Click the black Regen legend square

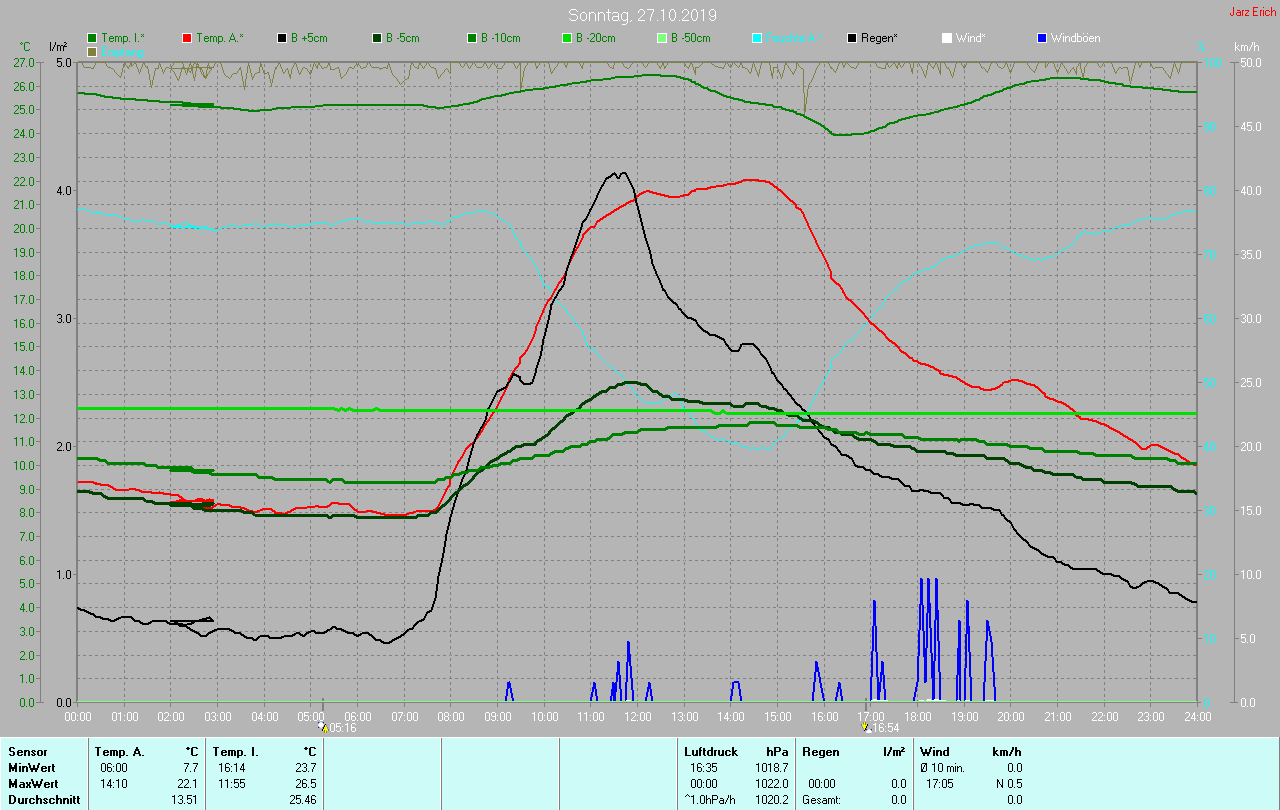coord(852,38)
